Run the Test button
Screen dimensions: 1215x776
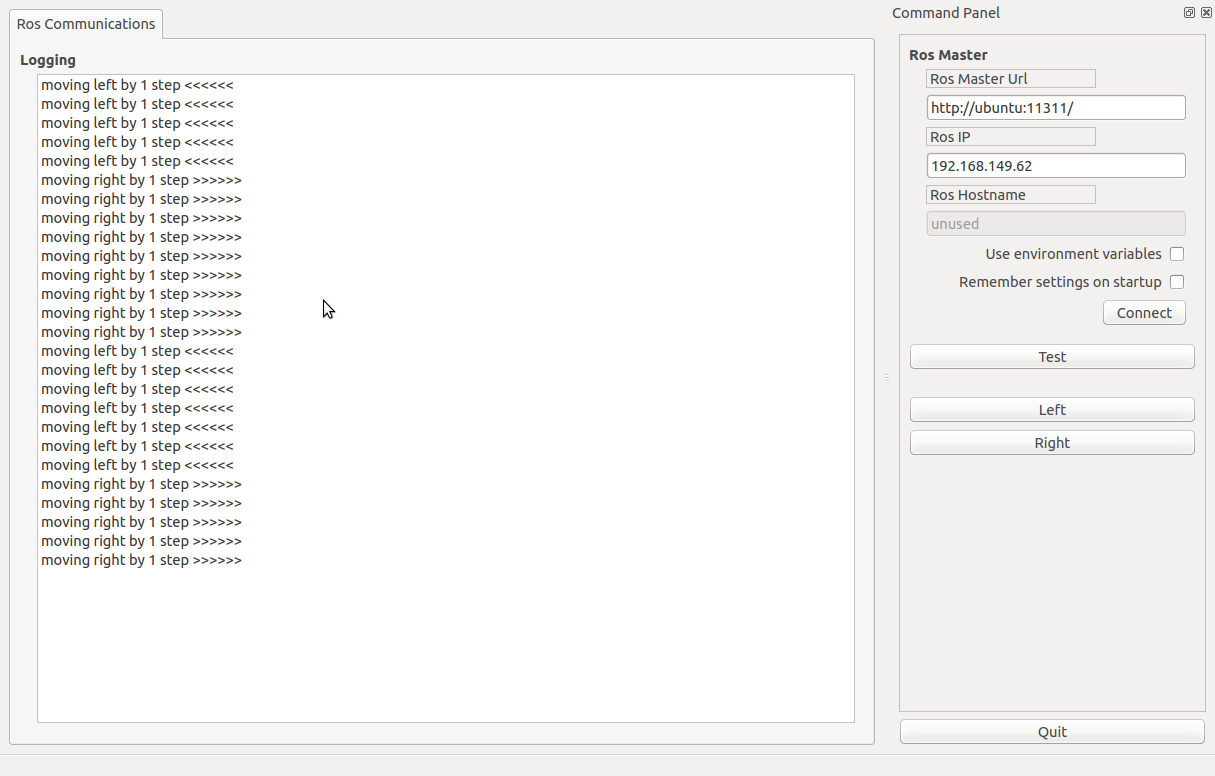point(1052,357)
